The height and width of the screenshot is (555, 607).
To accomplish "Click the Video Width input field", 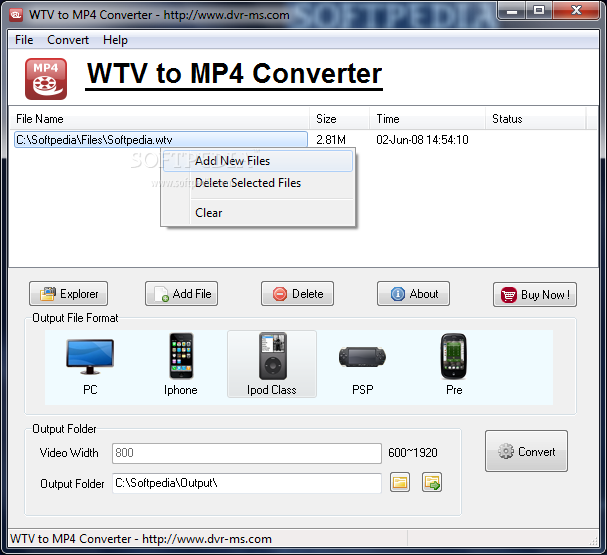I will click(247, 453).
